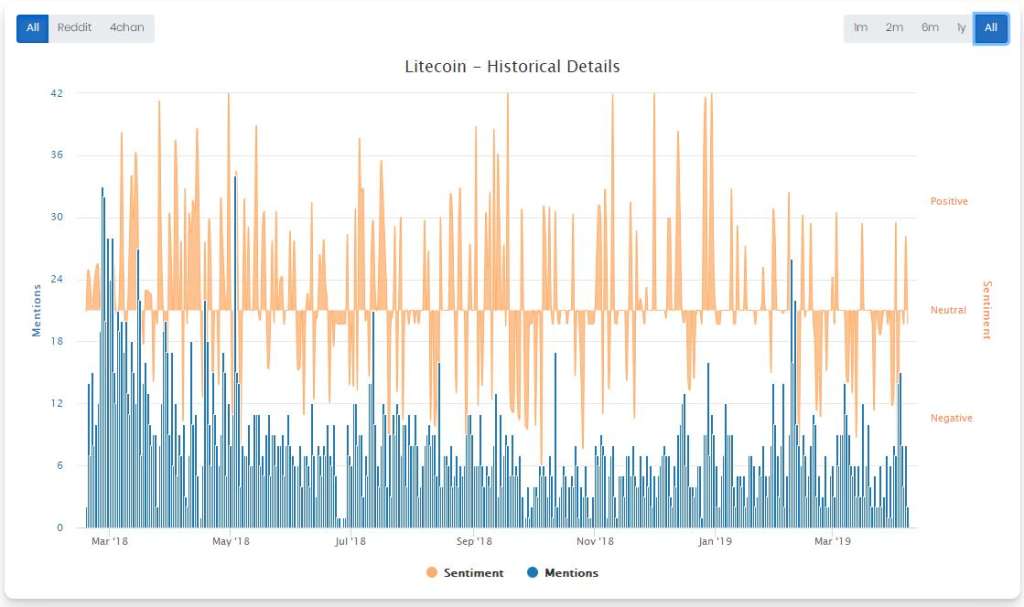The width and height of the screenshot is (1024, 607).
Task: Click the blue Mentions legend dot
Action: pos(532,573)
